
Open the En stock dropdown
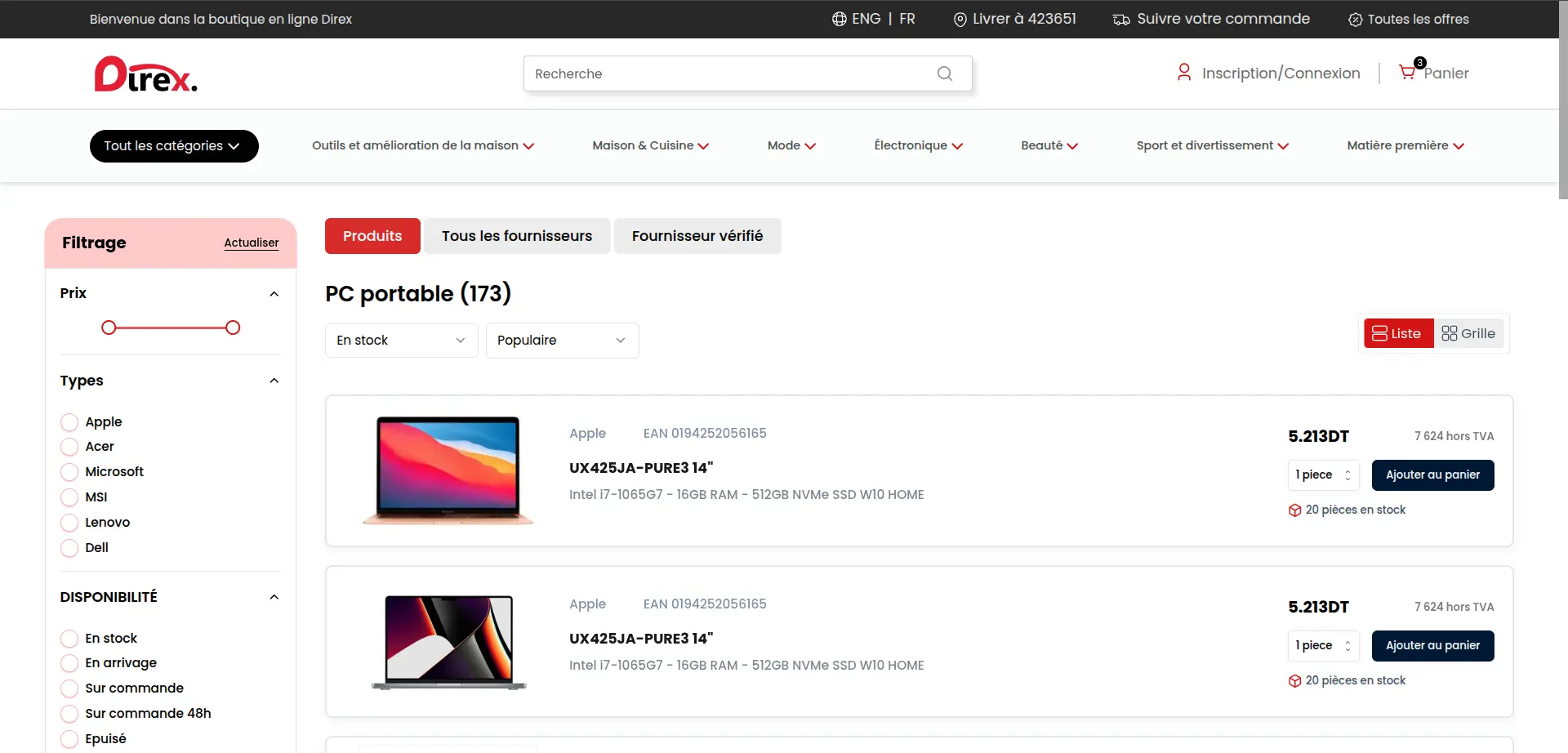(x=401, y=341)
